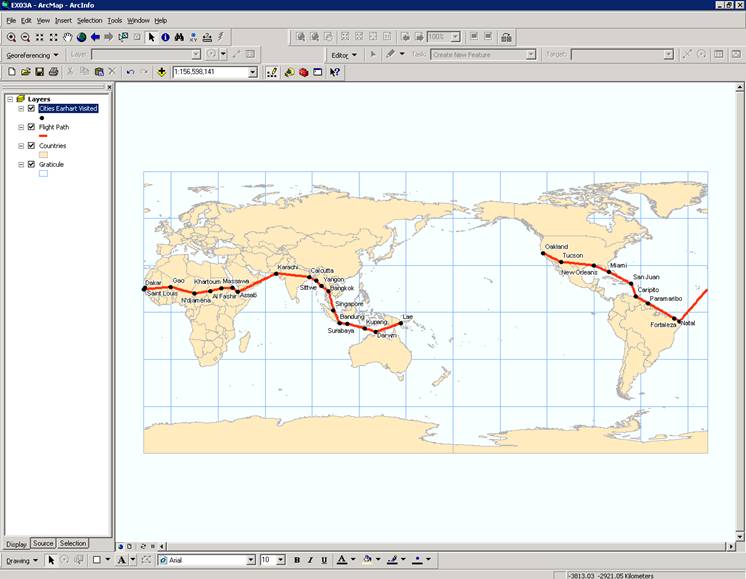Collapse the Layers tree node
This screenshot has height=579, width=746.
tap(10, 99)
